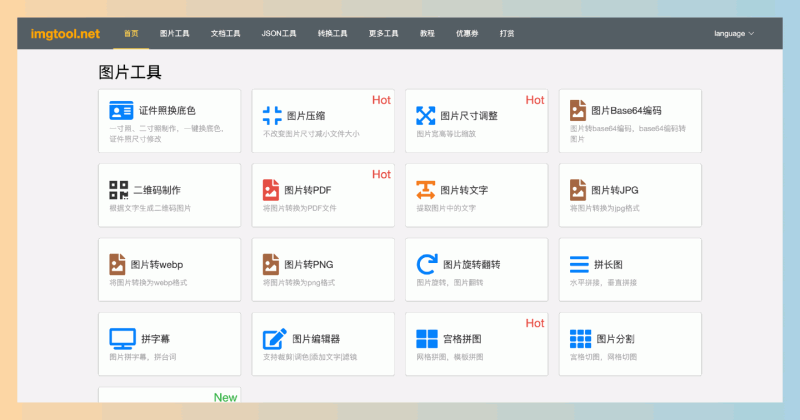This screenshot has width=800, height=420.
Task: Click the 图片工具 section heading
Action: [x=130, y=72]
